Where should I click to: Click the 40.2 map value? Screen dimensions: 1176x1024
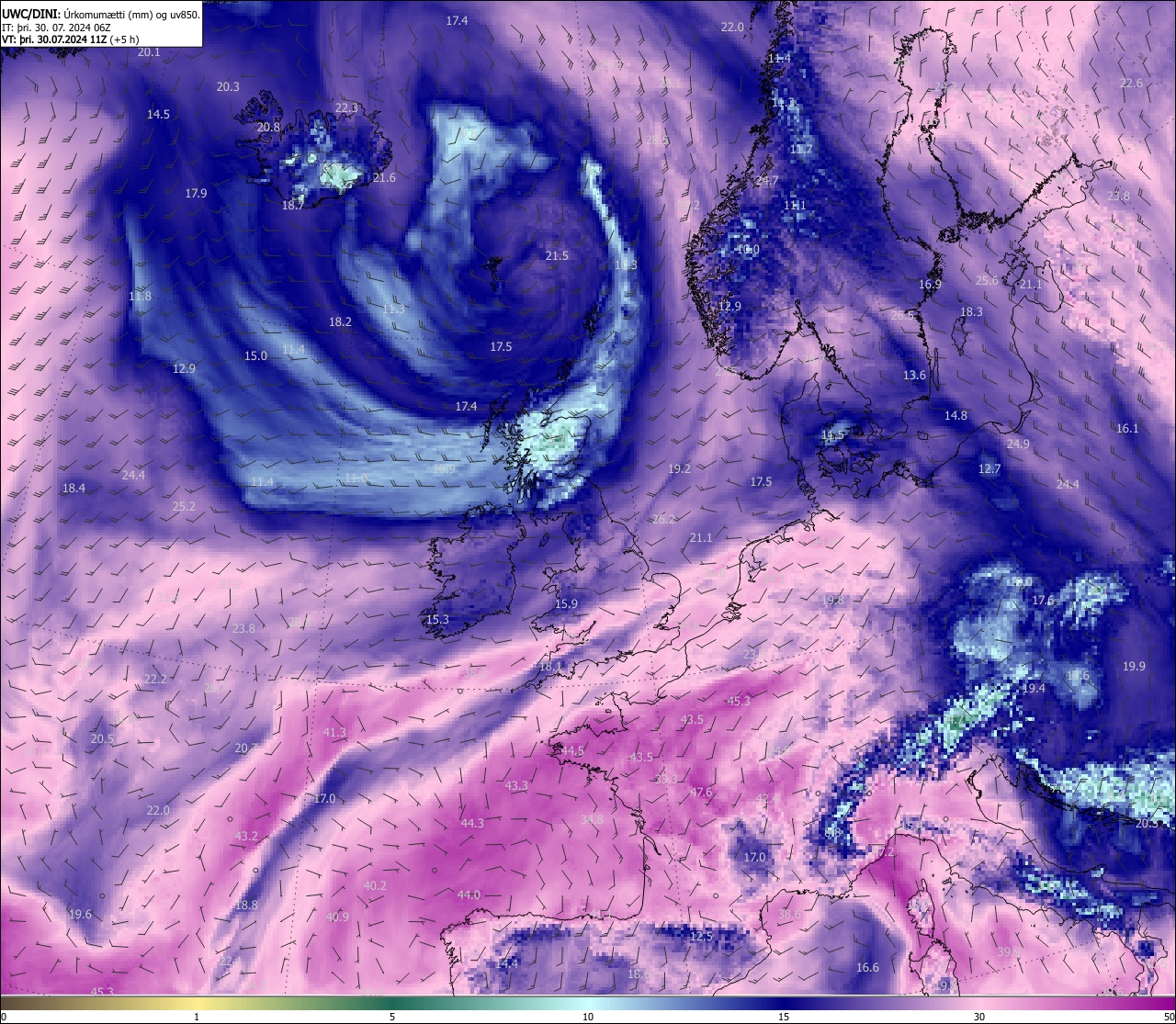(375, 885)
